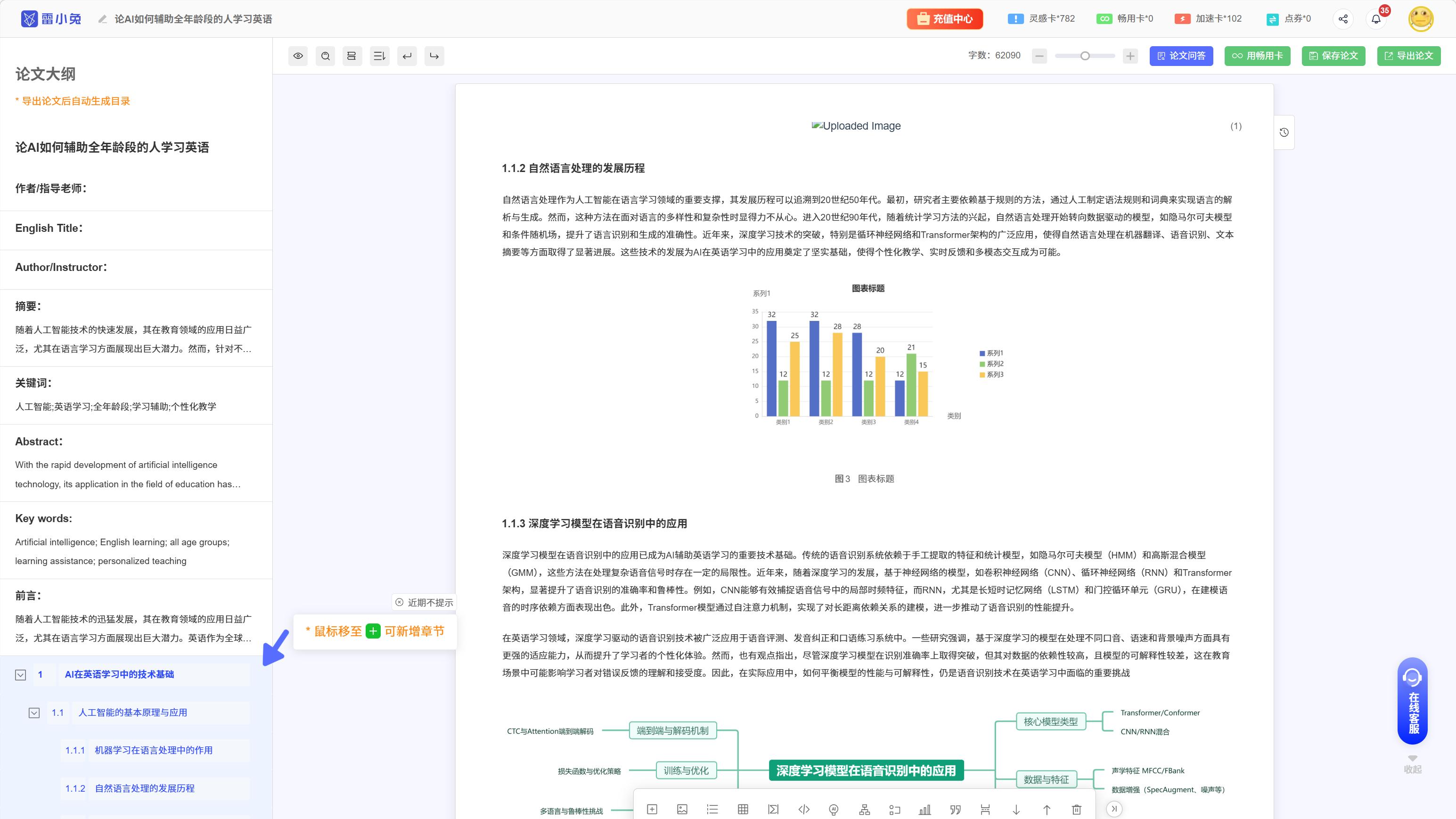The width and height of the screenshot is (1456, 819).
Task: Adjust the zoom level slider
Action: [1085, 56]
